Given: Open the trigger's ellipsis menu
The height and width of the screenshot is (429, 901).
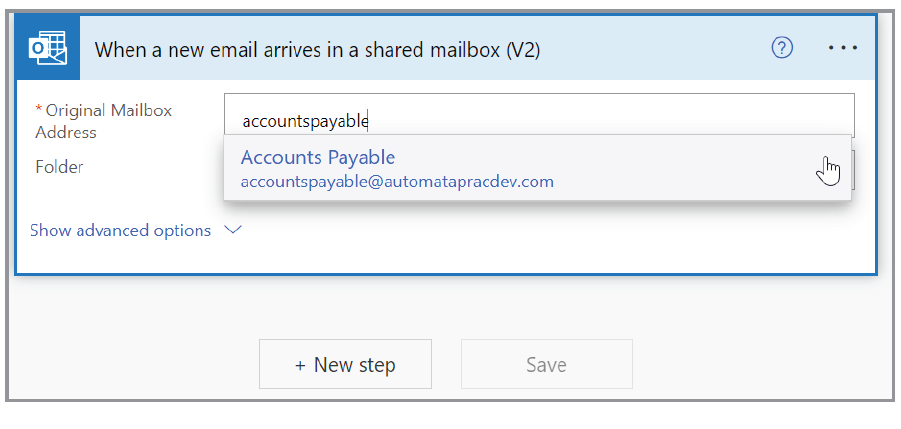Looking at the screenshot, I should [x=843, y=48].
